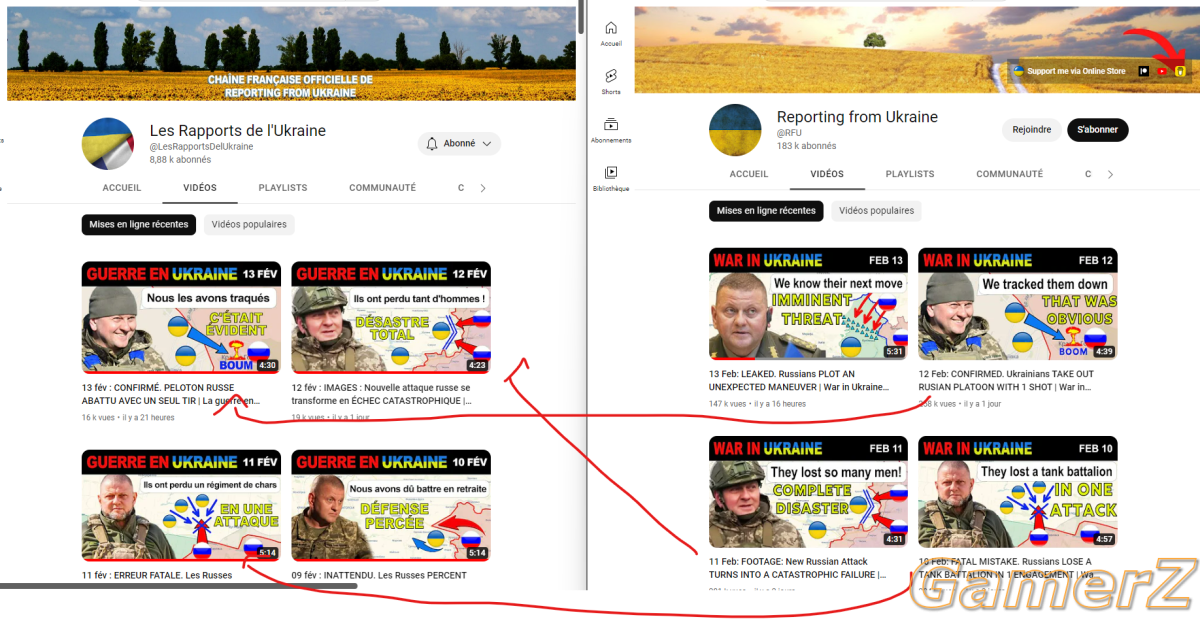Show more tabs with the right window chevron arrow
The image size is (1200, 619).
click(x=1110, y=174)
